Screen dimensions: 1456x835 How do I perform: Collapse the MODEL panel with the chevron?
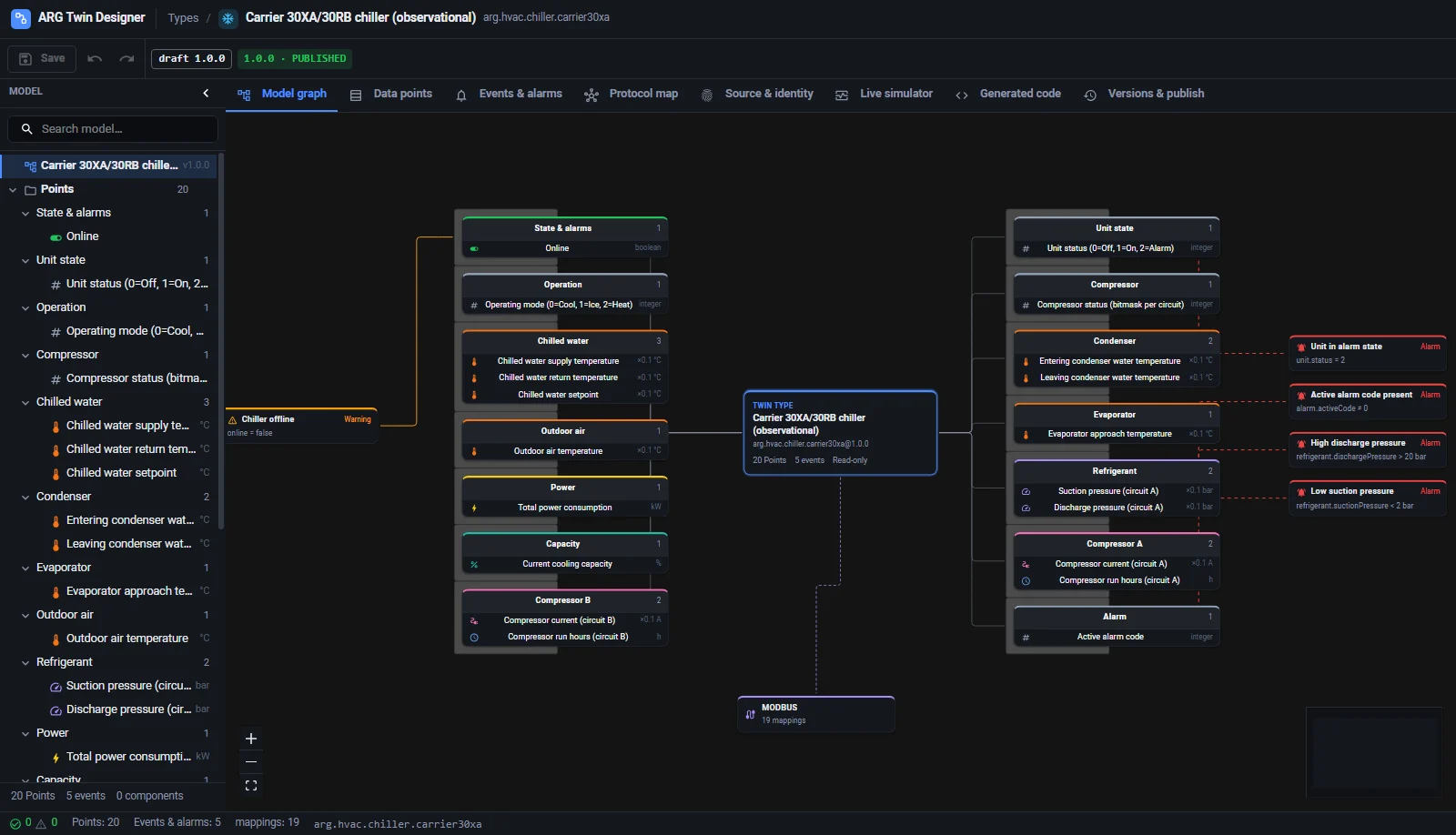pos(206,92)
